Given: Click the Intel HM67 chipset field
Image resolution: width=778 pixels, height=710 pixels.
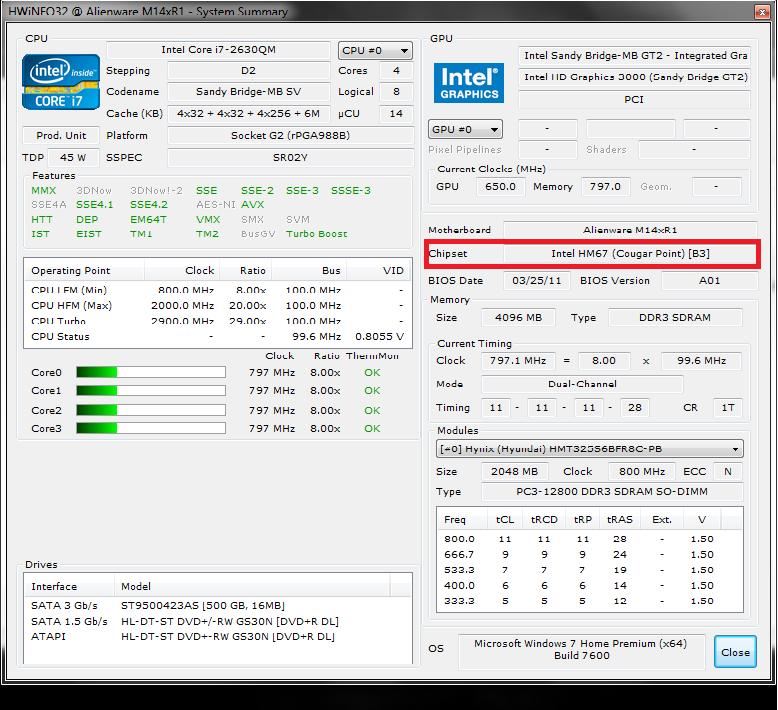Looking at the screenshot, I should click(x=630, y=254).
